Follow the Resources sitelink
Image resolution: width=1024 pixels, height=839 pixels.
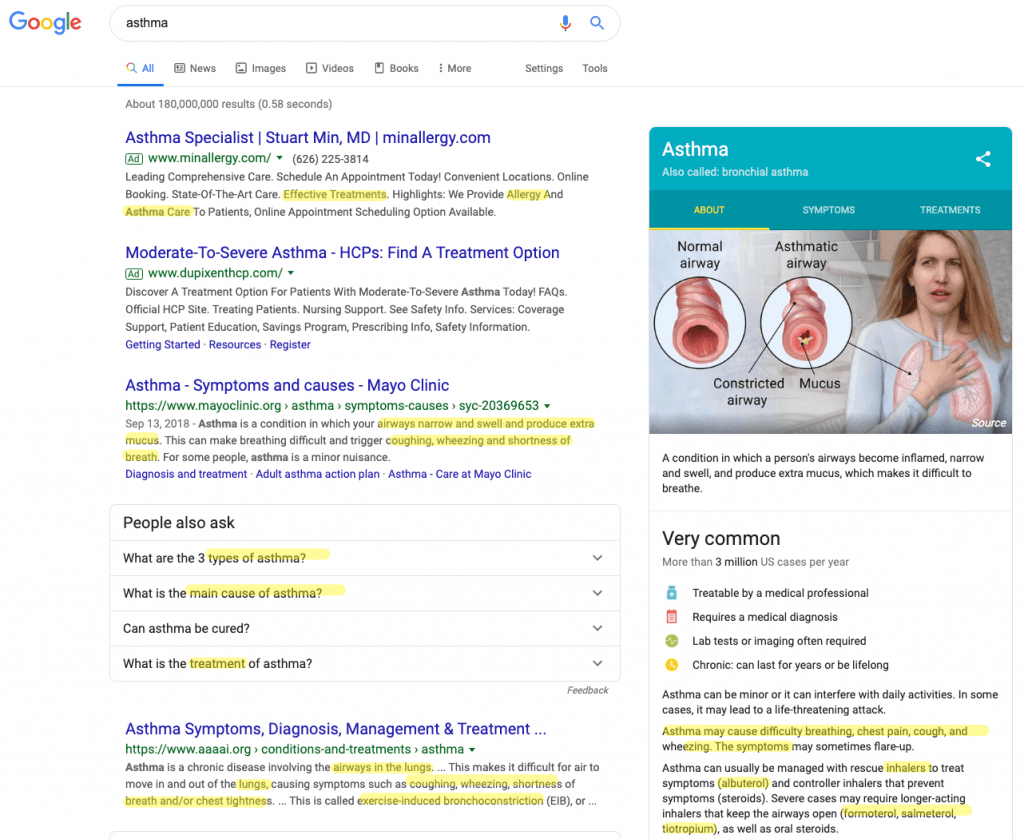pos(235,345)
